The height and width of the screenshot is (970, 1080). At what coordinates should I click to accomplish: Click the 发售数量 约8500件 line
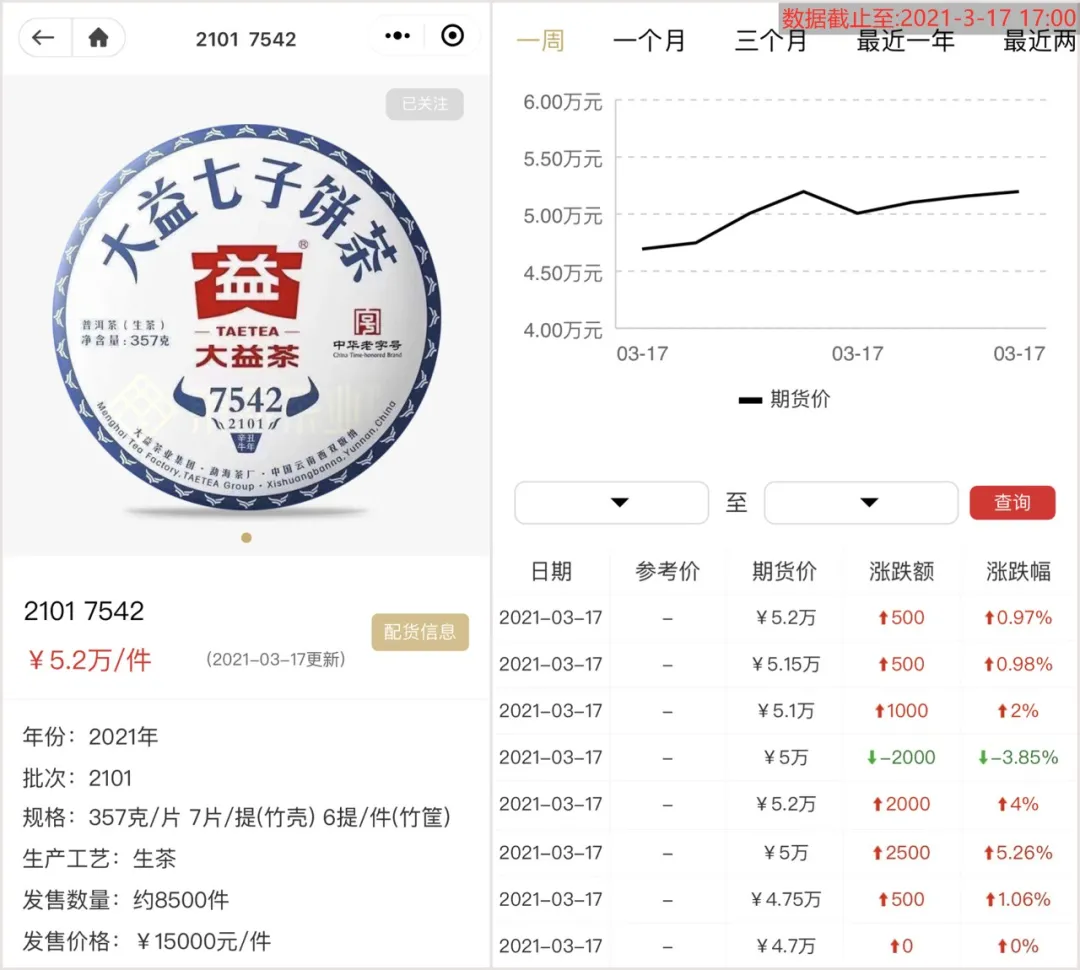[x=126, y=900]
